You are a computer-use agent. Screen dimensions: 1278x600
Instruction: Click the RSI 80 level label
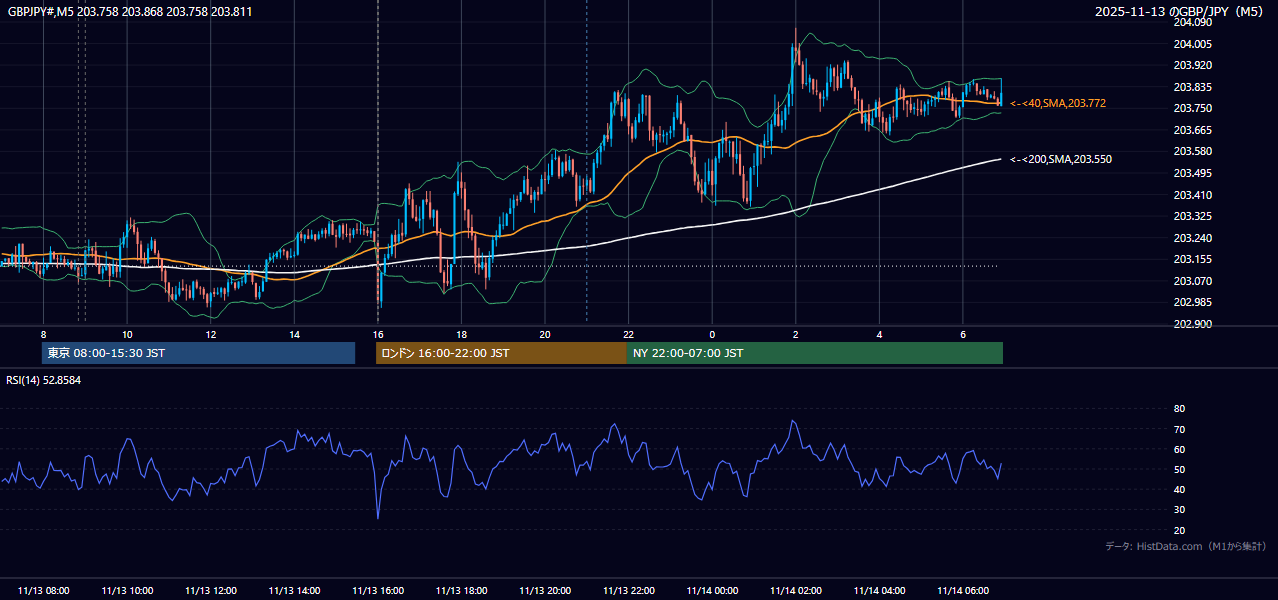[x=1179, y=409]
